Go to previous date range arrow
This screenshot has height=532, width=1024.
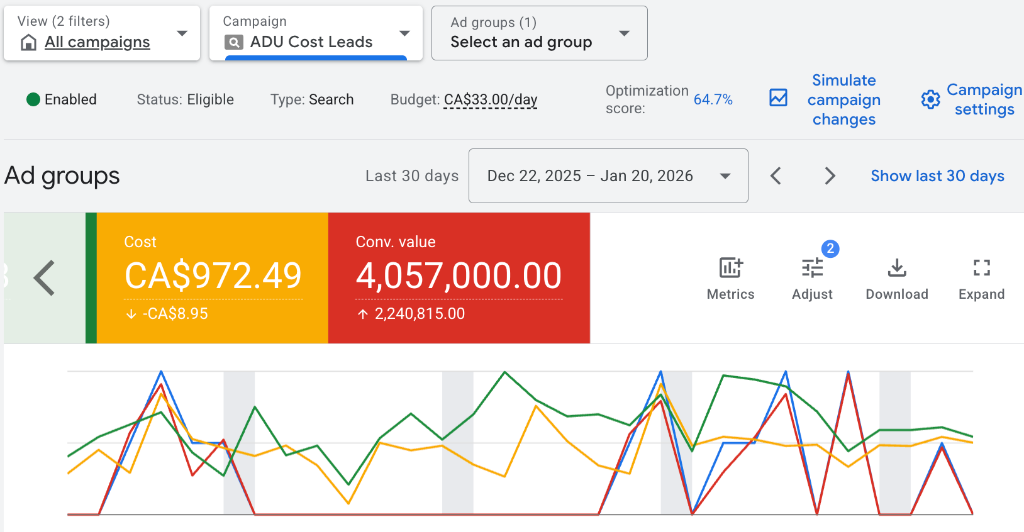click(776, 176)
